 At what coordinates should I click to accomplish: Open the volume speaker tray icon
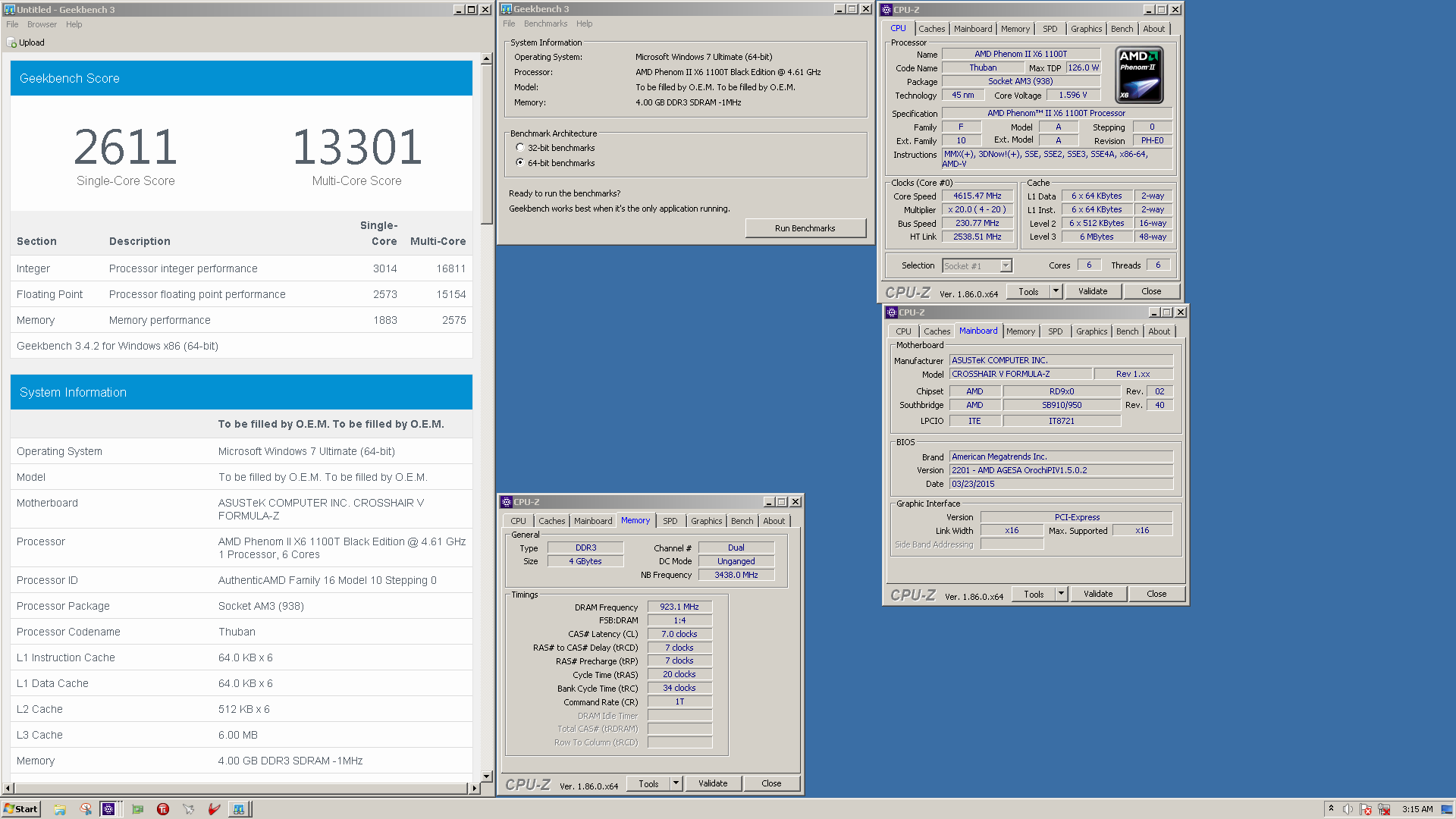(1348, 809)
